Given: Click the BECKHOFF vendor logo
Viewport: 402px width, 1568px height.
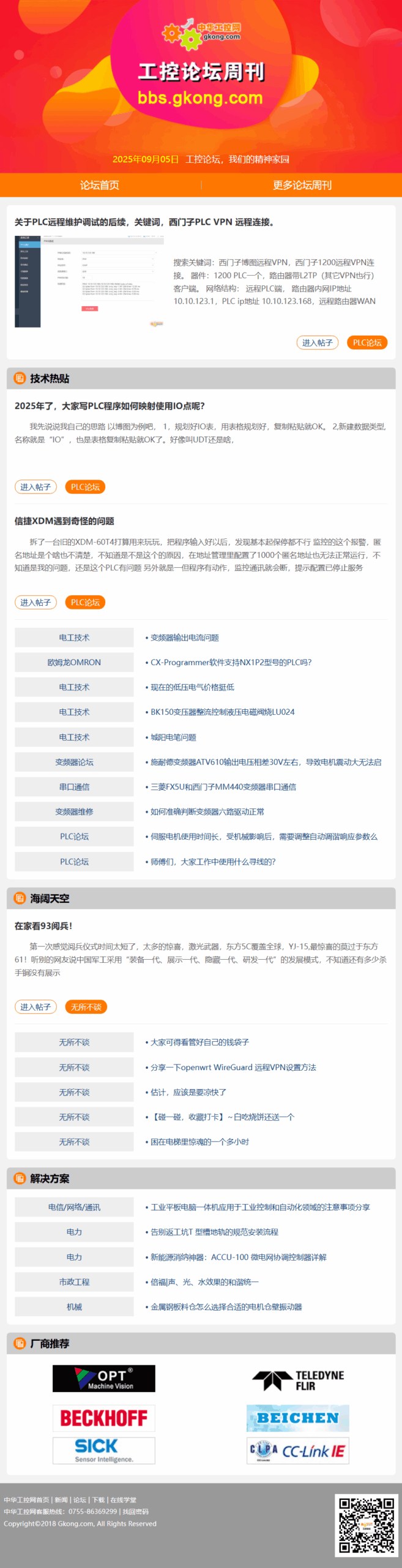Looking at the screenshot, I should pyautogui.click(x=104, y=1418).
